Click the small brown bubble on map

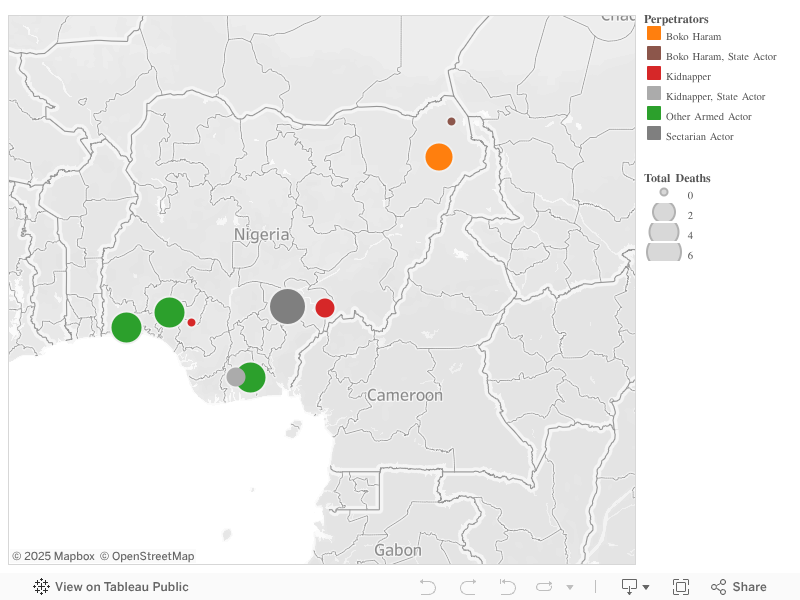[x=451, y=121]
